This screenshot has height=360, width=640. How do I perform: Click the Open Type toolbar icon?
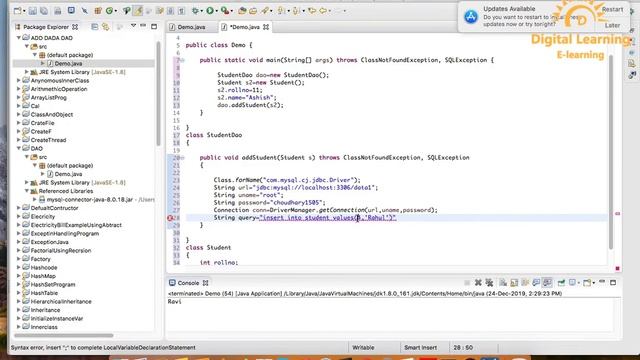click(242, 11)
